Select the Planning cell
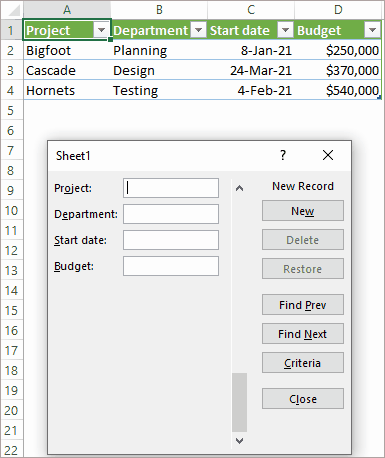The width and height of the screenshot is (385, 458). pos(159,50)
